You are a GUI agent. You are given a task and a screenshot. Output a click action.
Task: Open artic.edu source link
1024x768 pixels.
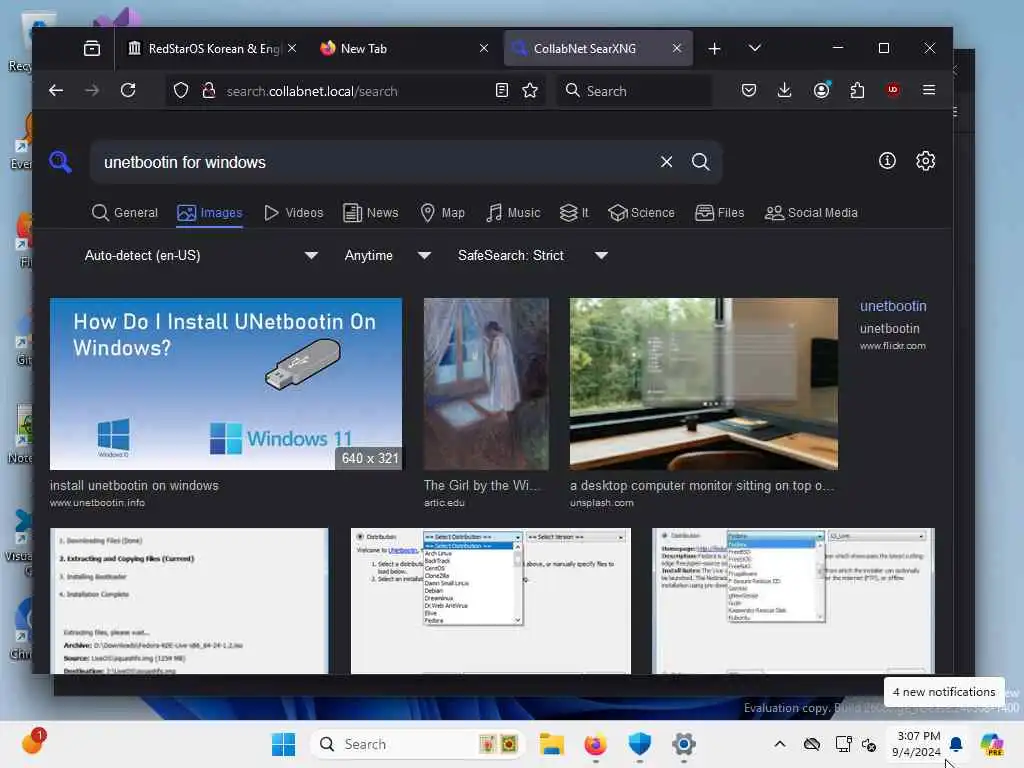[444, 503]
